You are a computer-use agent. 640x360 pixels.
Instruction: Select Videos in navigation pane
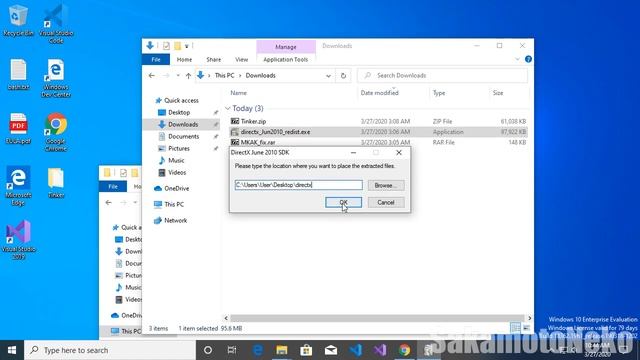(x=177, y=172)
